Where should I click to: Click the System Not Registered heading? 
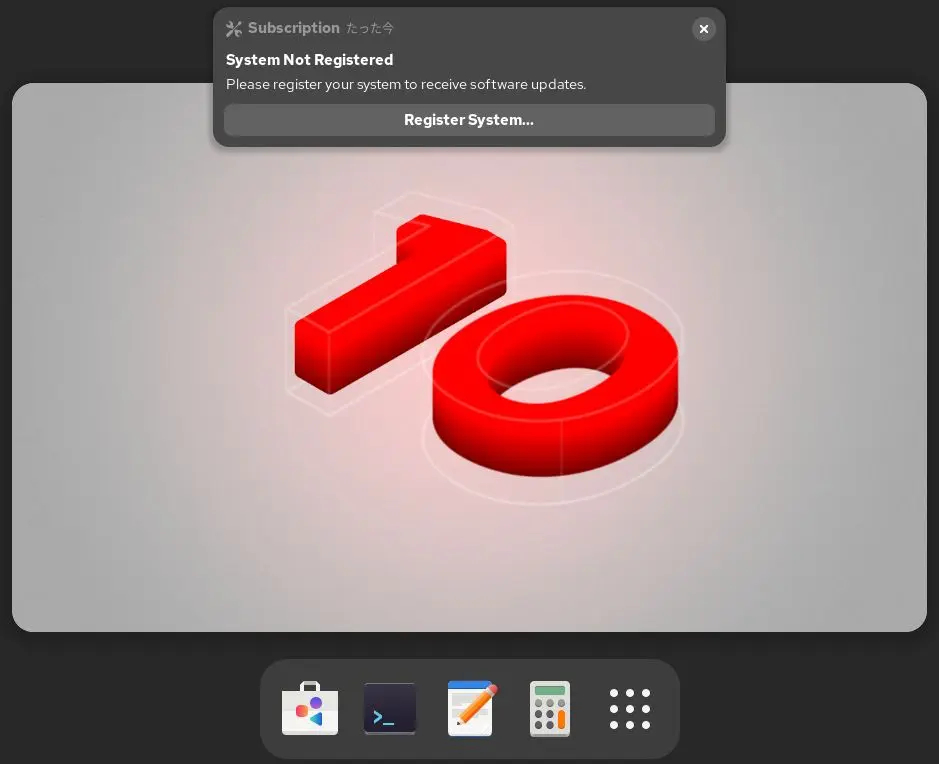click(309, 60)
